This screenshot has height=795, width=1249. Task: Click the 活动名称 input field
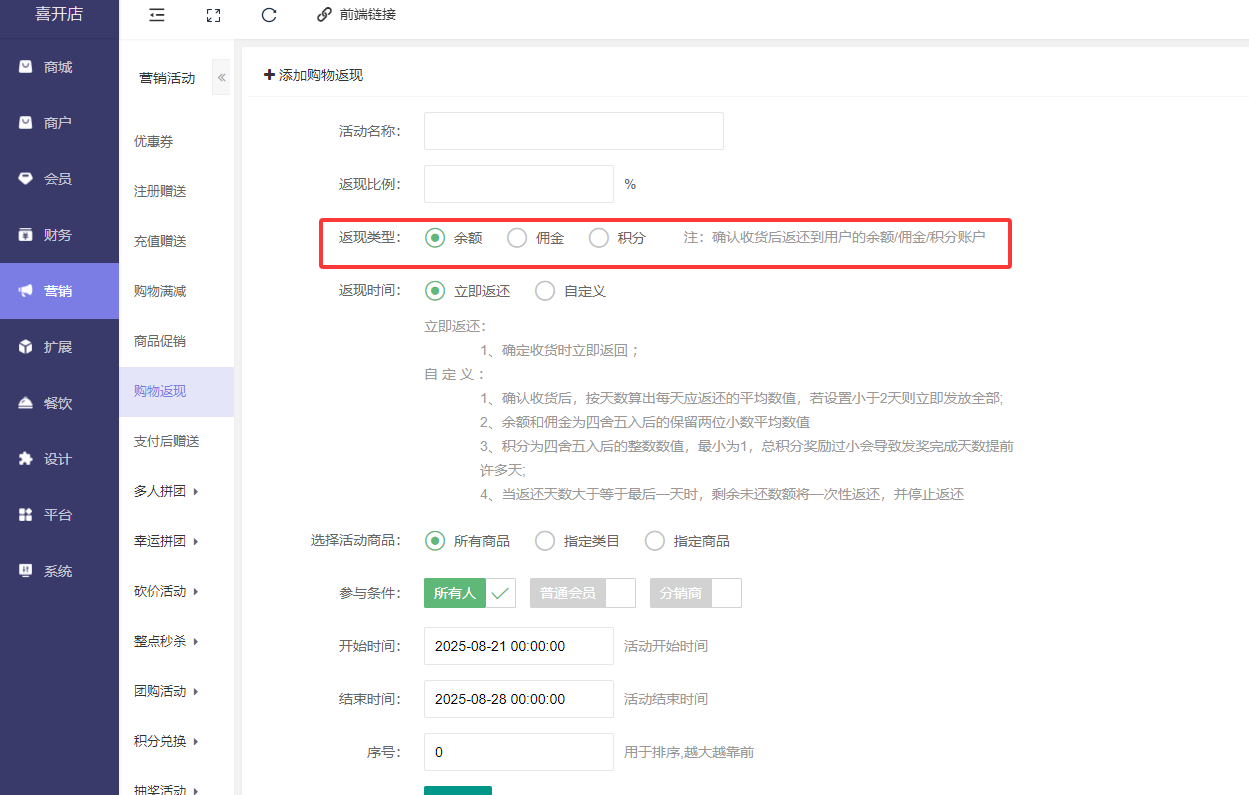point(574,131)
